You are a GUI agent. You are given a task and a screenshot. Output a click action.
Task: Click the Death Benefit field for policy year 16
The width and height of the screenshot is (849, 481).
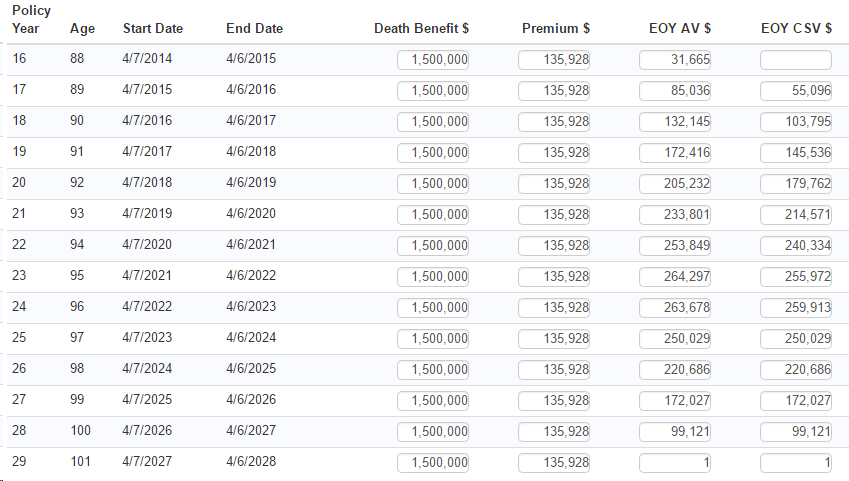pos(433,60)
